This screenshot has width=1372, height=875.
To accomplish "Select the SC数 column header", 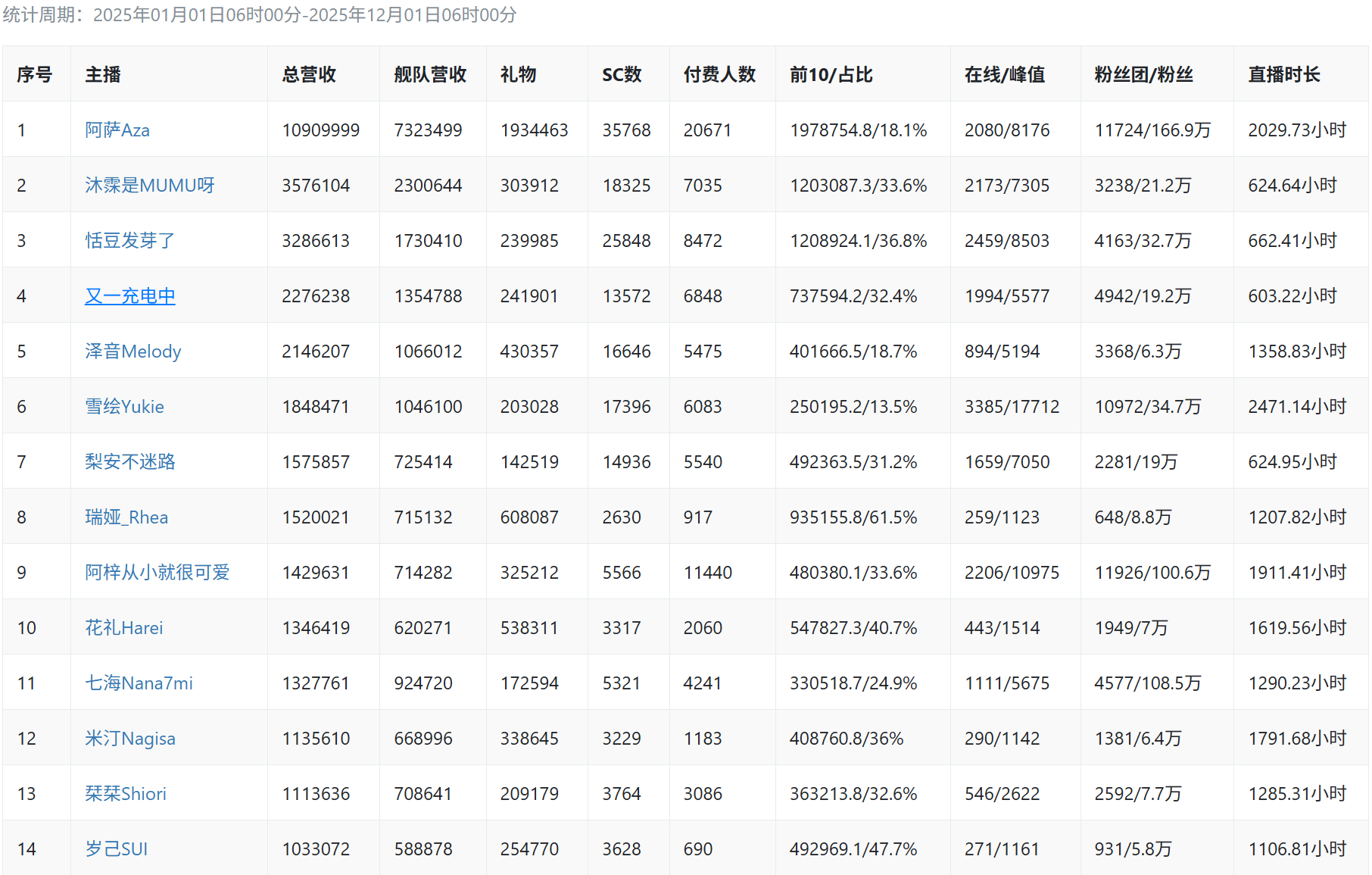I will (621, 74).
